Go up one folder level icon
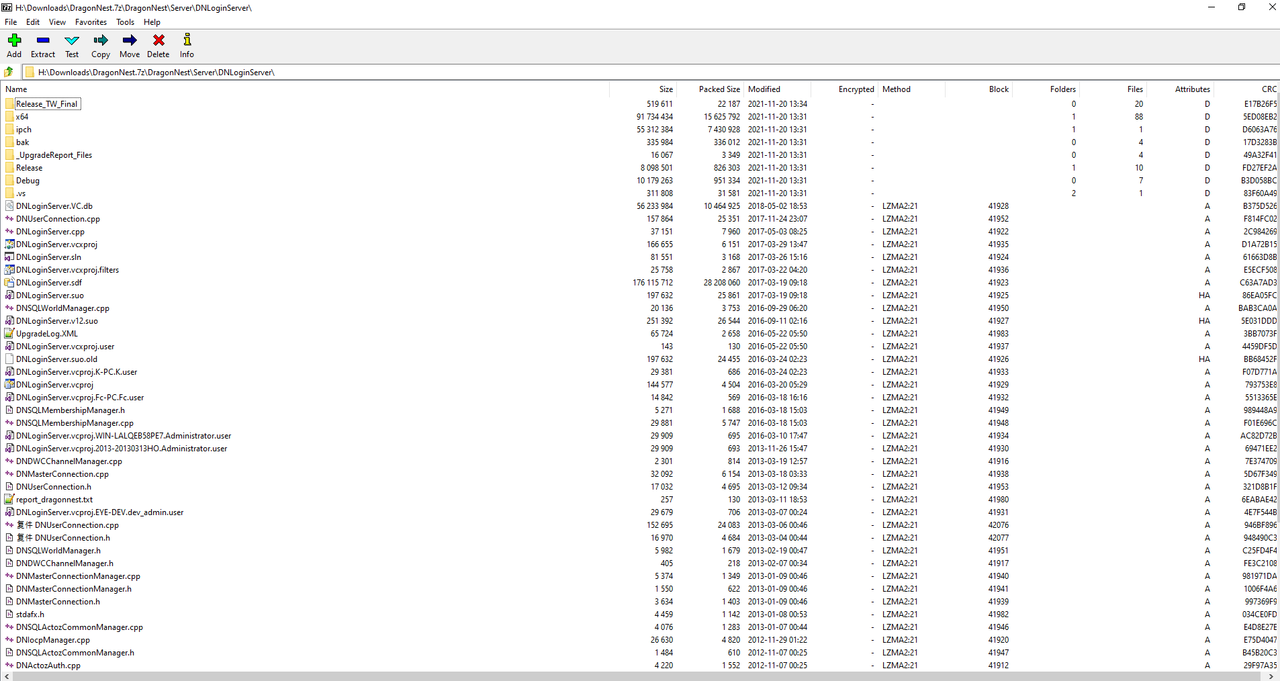This screenshot has height=681, width=1280. tap(9, 72)
